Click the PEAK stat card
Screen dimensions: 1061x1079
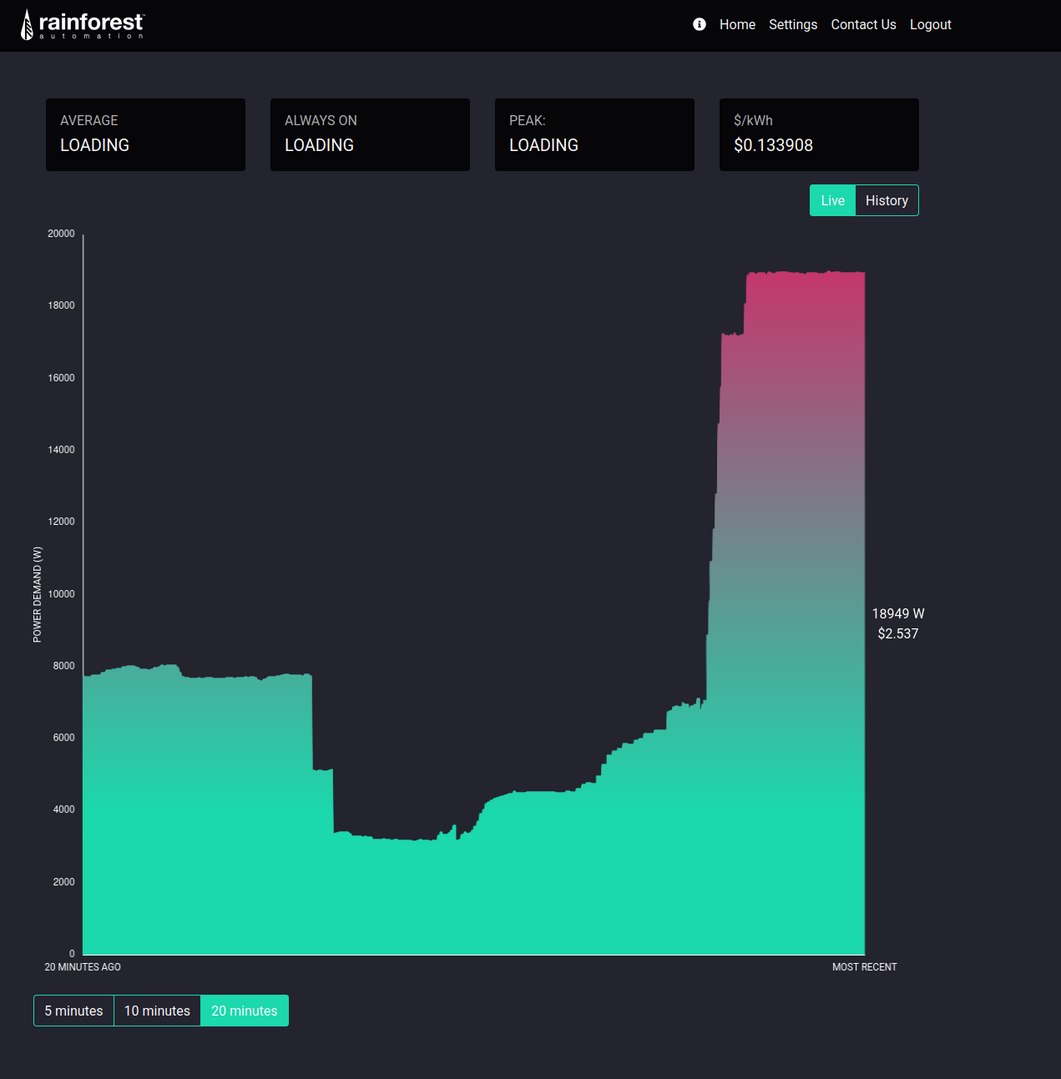pyautogui.click(x=594, y=134)
